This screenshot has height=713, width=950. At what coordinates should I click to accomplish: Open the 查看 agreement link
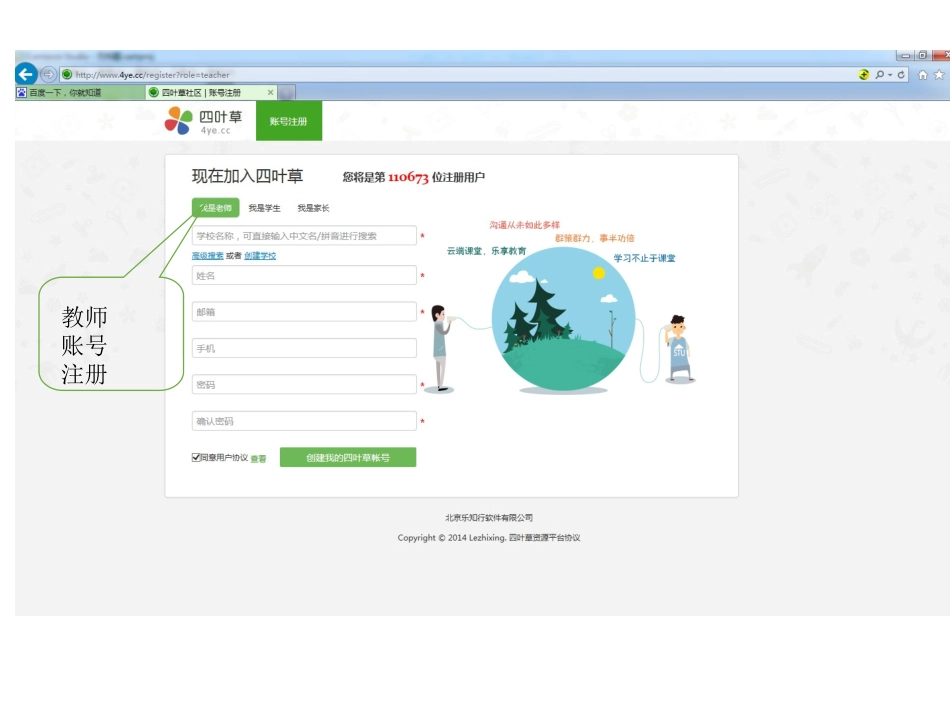258,459
